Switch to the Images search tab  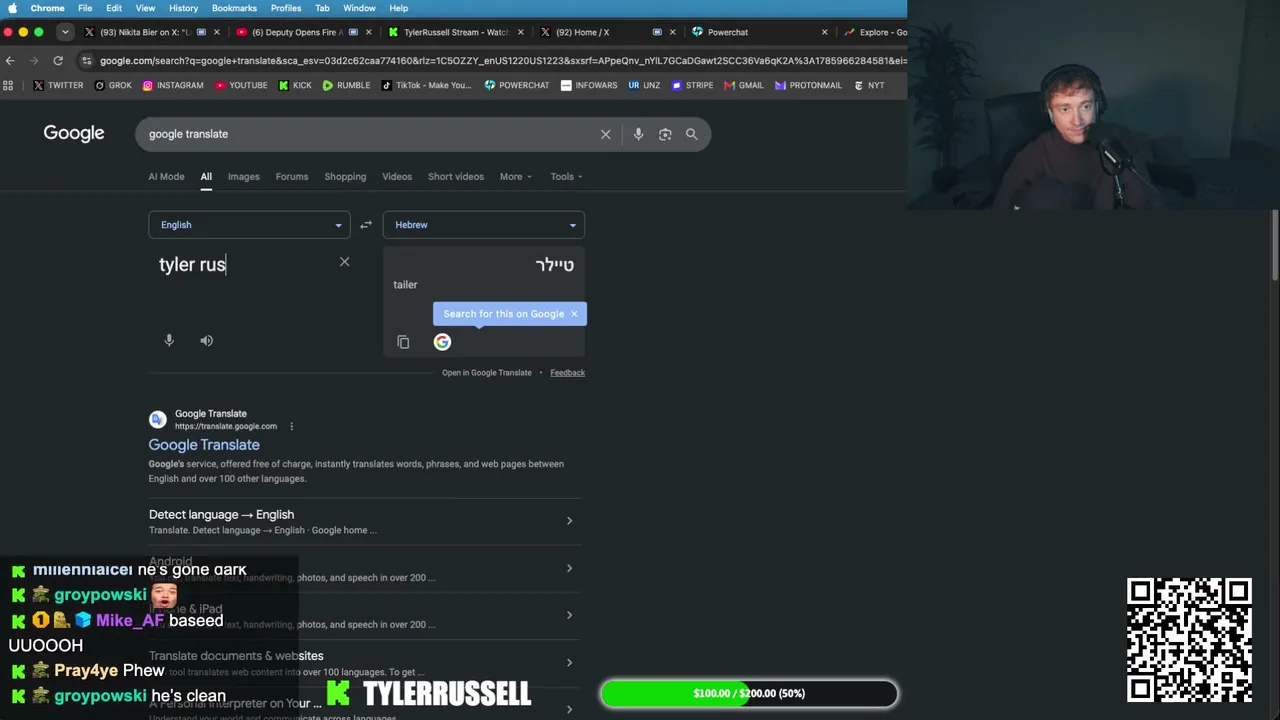[243, 177]
